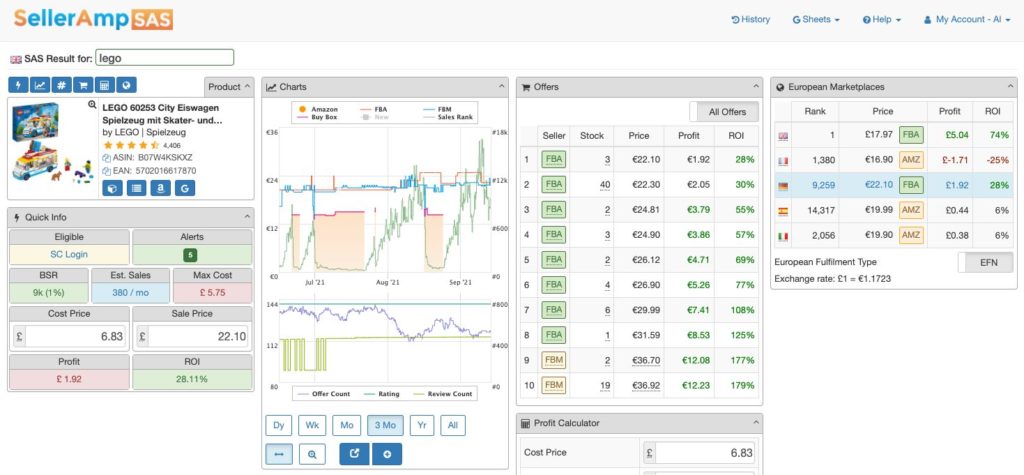Toggle the All Offers switch
Image resolution: width=1024 pixels, height=475 pixels.
(x=724, y=112)
